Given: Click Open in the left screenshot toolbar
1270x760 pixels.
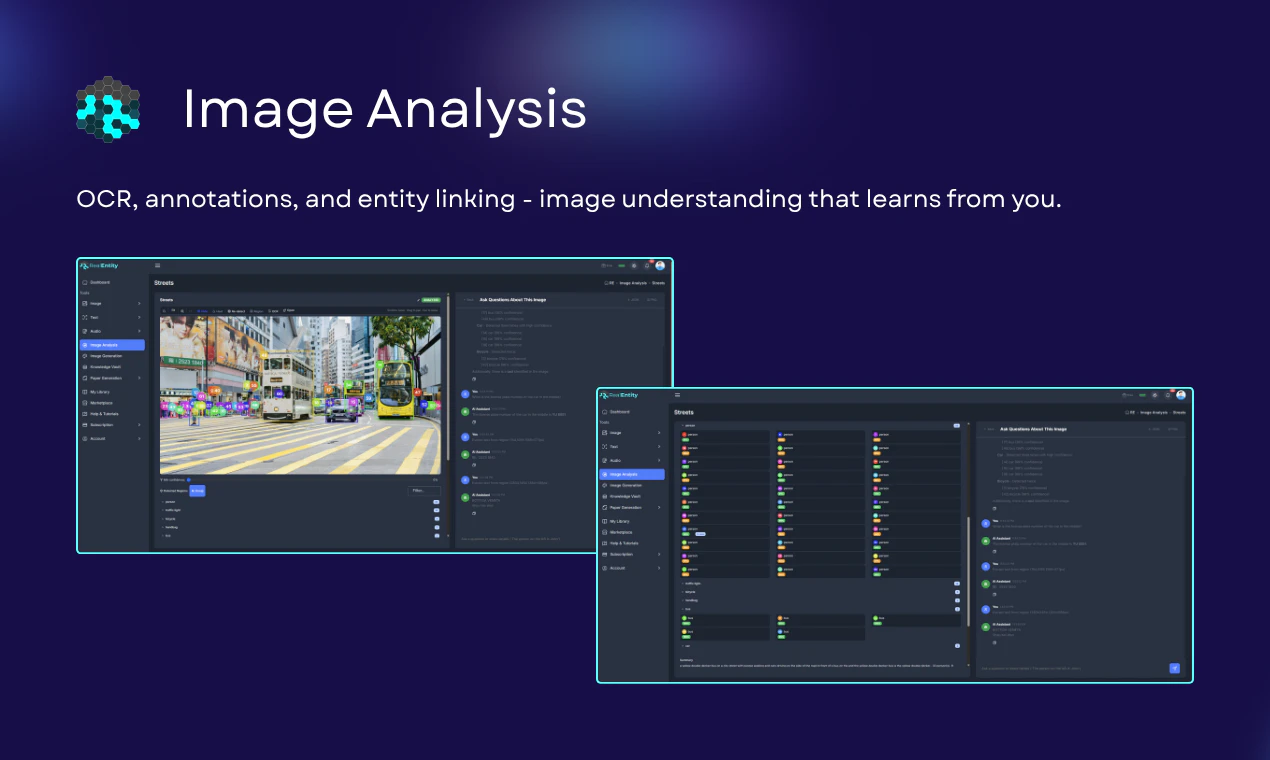Looking at the screenshot, I should click(289, 310).
